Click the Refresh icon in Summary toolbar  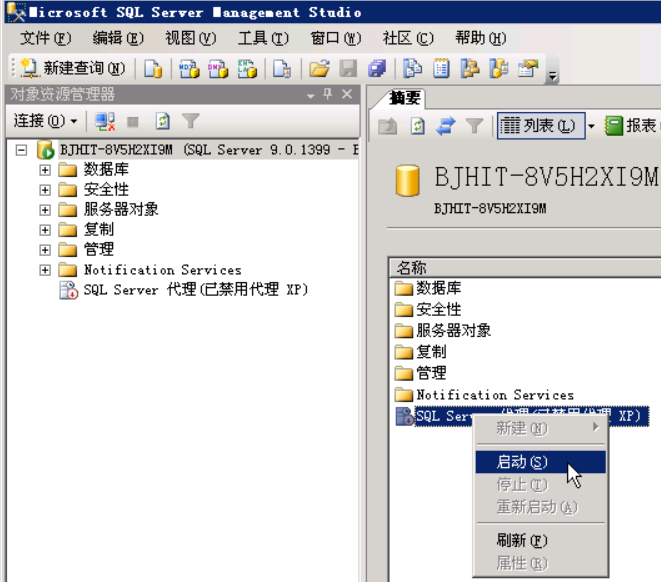coord(417,126)
